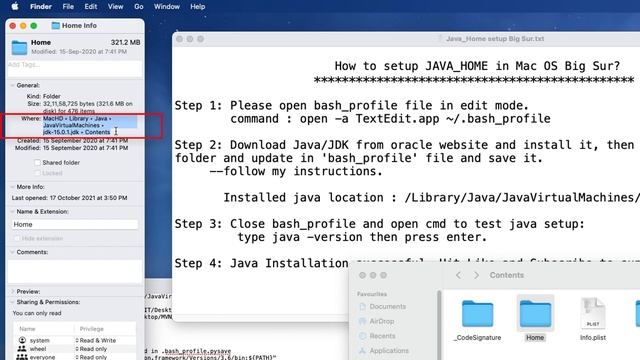640x360 pixels.
Task: Open the Edit menu
Action: [91, 7]
